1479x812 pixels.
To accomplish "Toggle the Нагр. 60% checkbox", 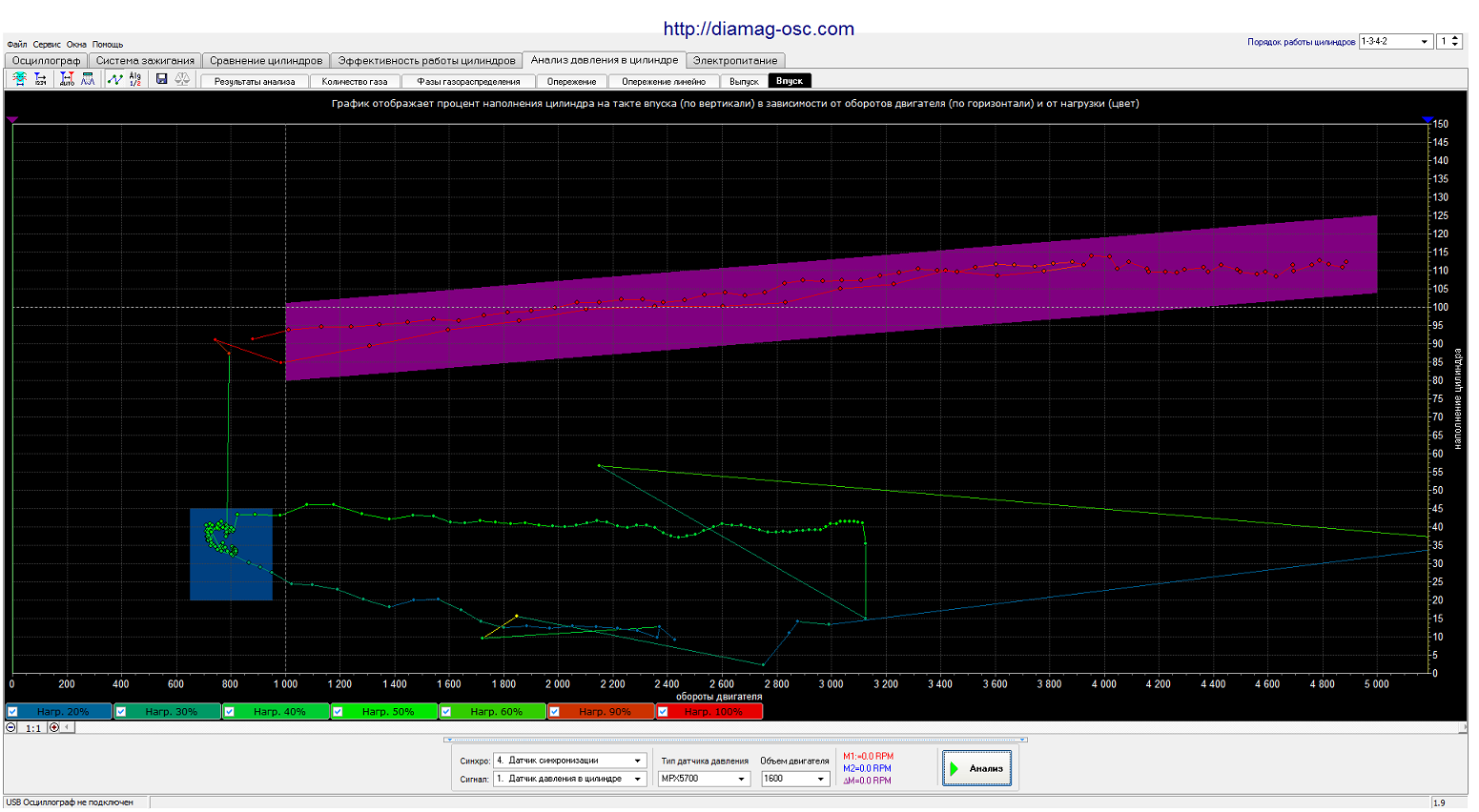I will pyautogui.click(x=446, y=712).
